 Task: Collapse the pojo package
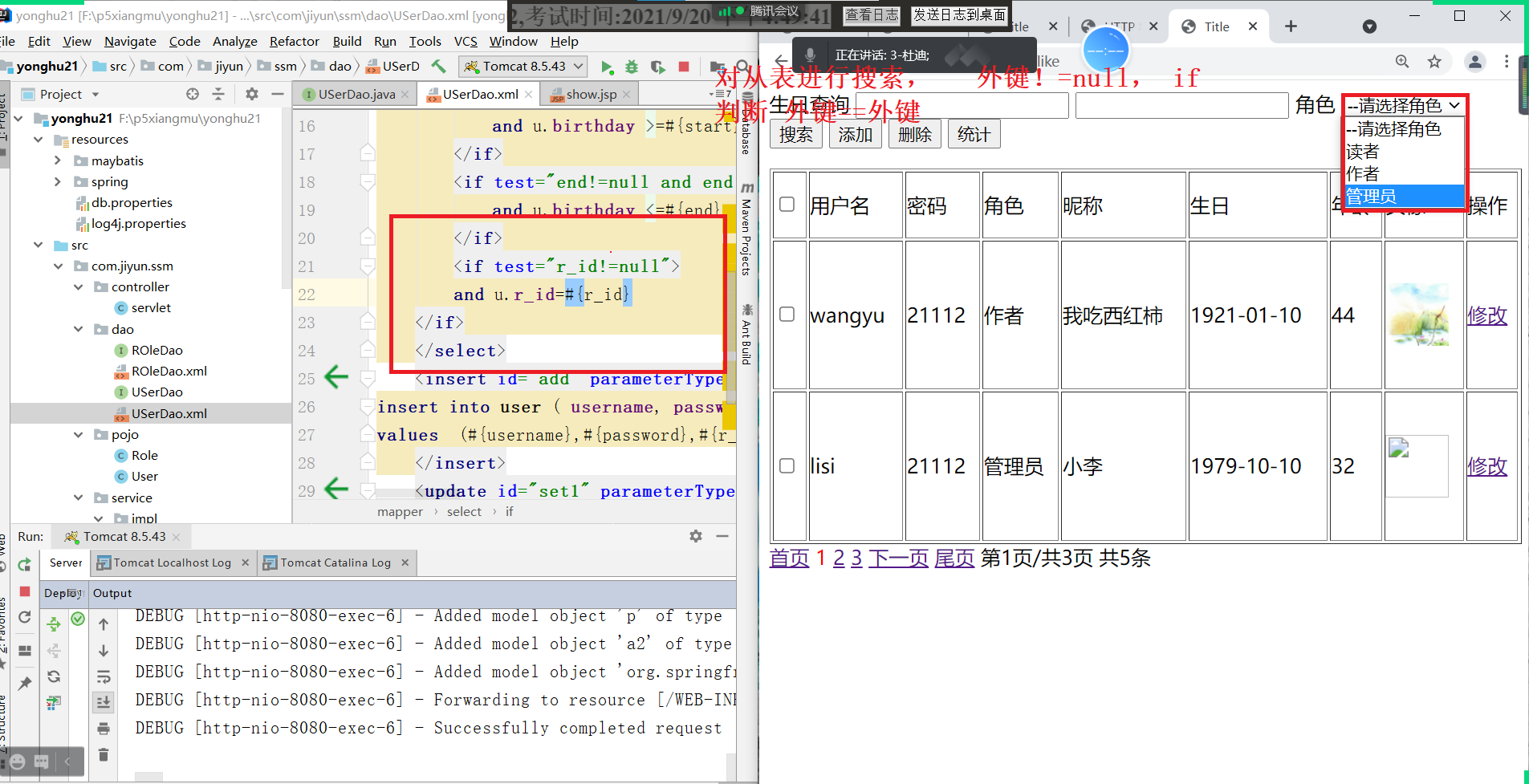pyautogui.click(x=78, y=434)
